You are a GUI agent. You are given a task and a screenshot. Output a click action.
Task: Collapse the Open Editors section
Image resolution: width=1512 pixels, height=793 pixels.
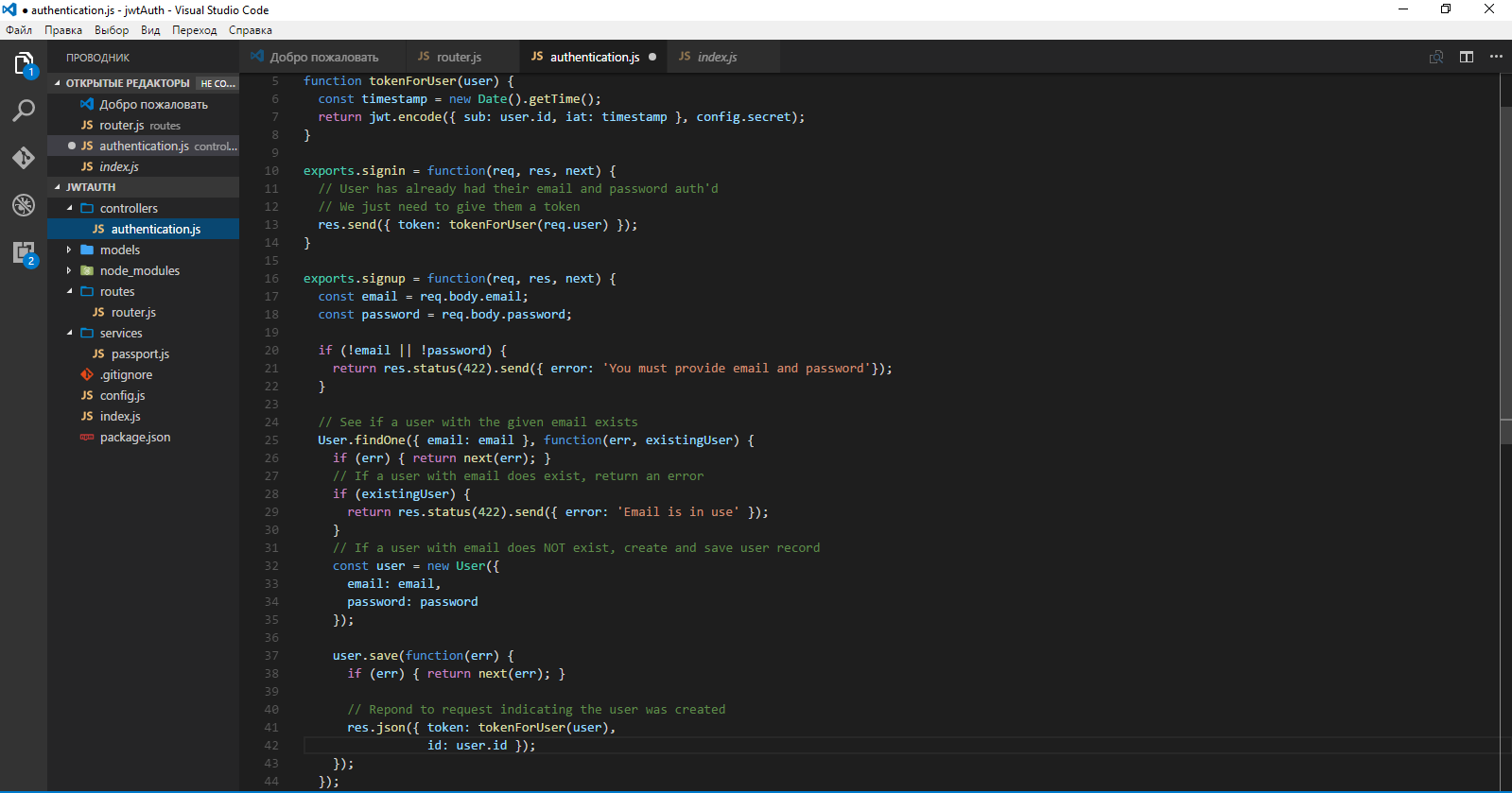[x=57, y=83]
